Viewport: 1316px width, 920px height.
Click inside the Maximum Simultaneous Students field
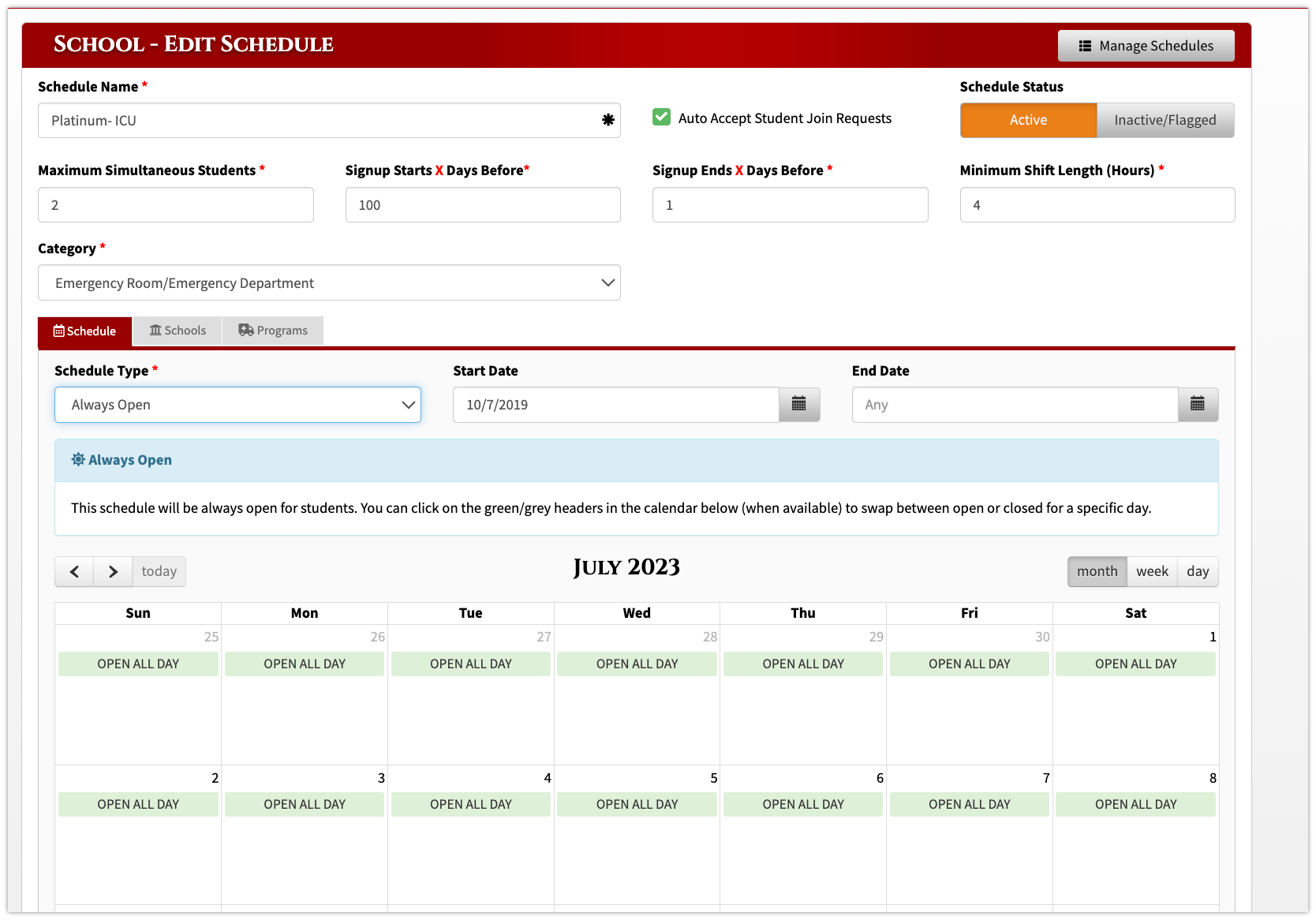pos(175,204)
